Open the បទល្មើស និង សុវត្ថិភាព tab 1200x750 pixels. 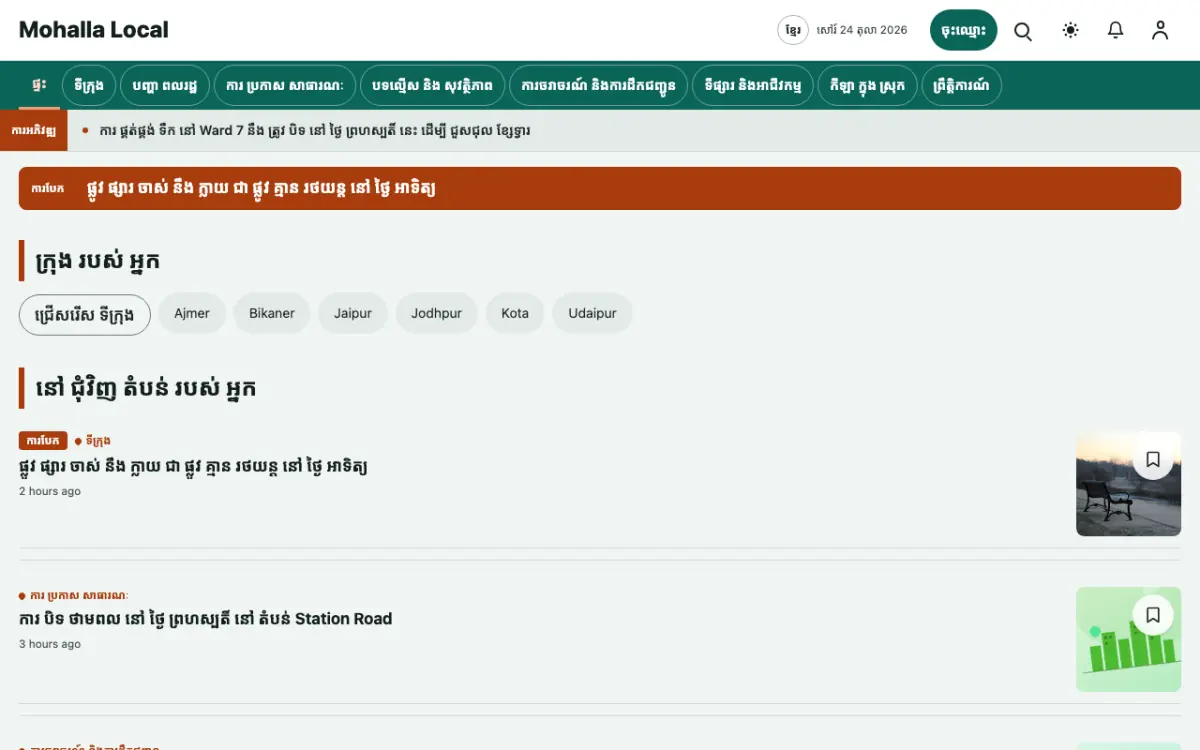coord(432,85)
